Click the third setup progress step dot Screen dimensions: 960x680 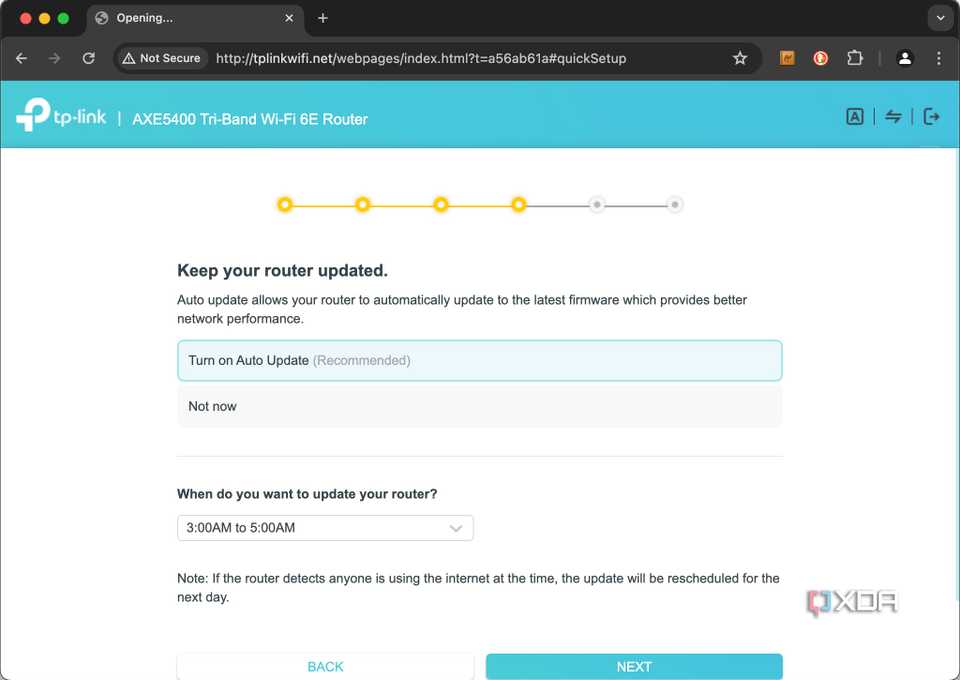441,204
